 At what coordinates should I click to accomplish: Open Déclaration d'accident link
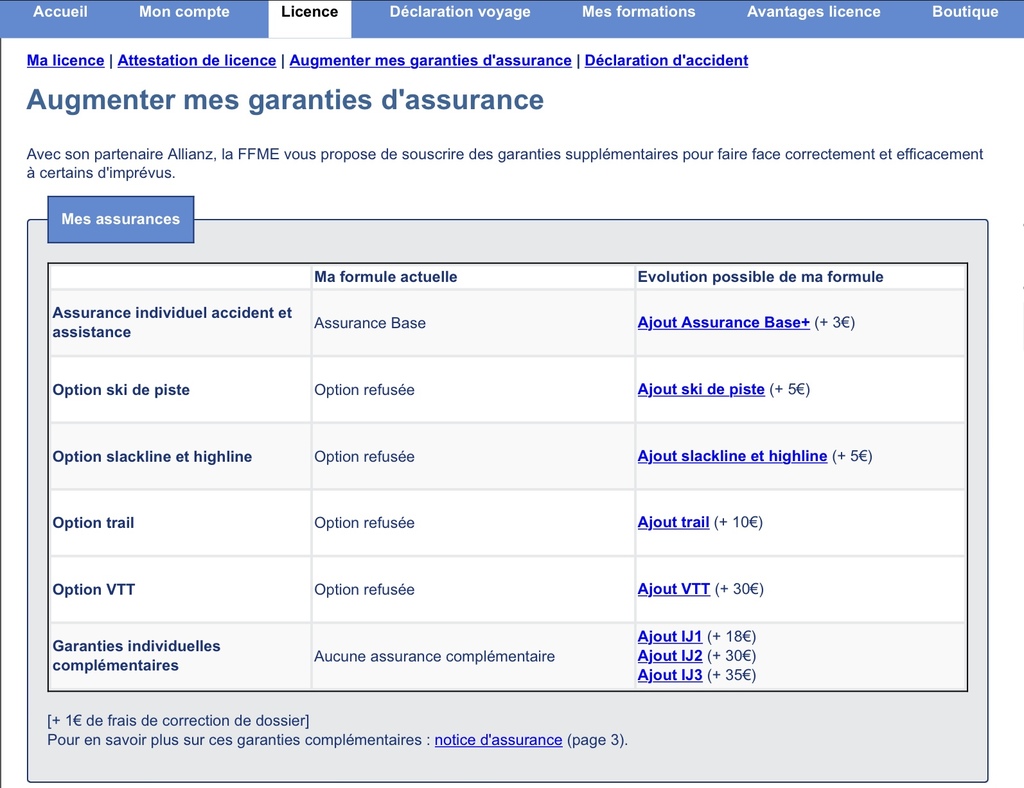(666, 60)
